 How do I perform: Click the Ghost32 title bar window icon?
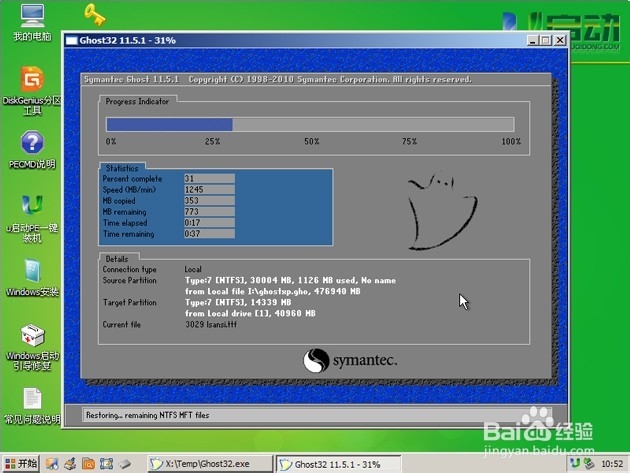72,41
